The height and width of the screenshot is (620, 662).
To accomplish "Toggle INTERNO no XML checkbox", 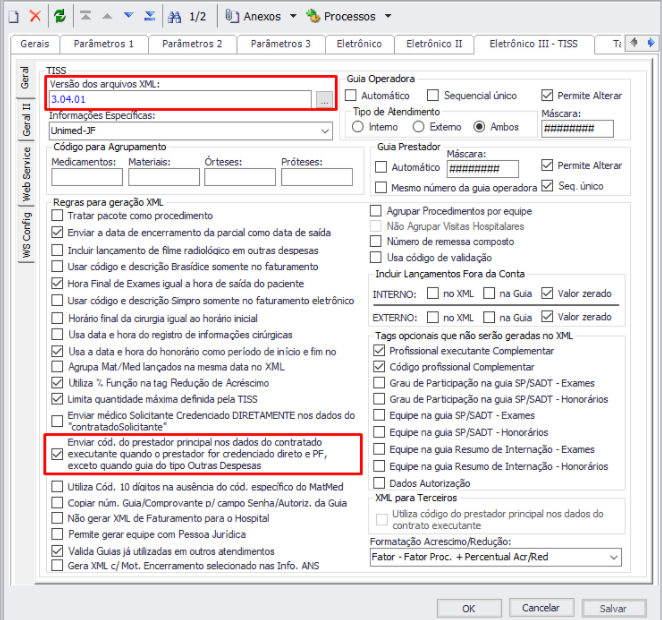I will [433, 293].
